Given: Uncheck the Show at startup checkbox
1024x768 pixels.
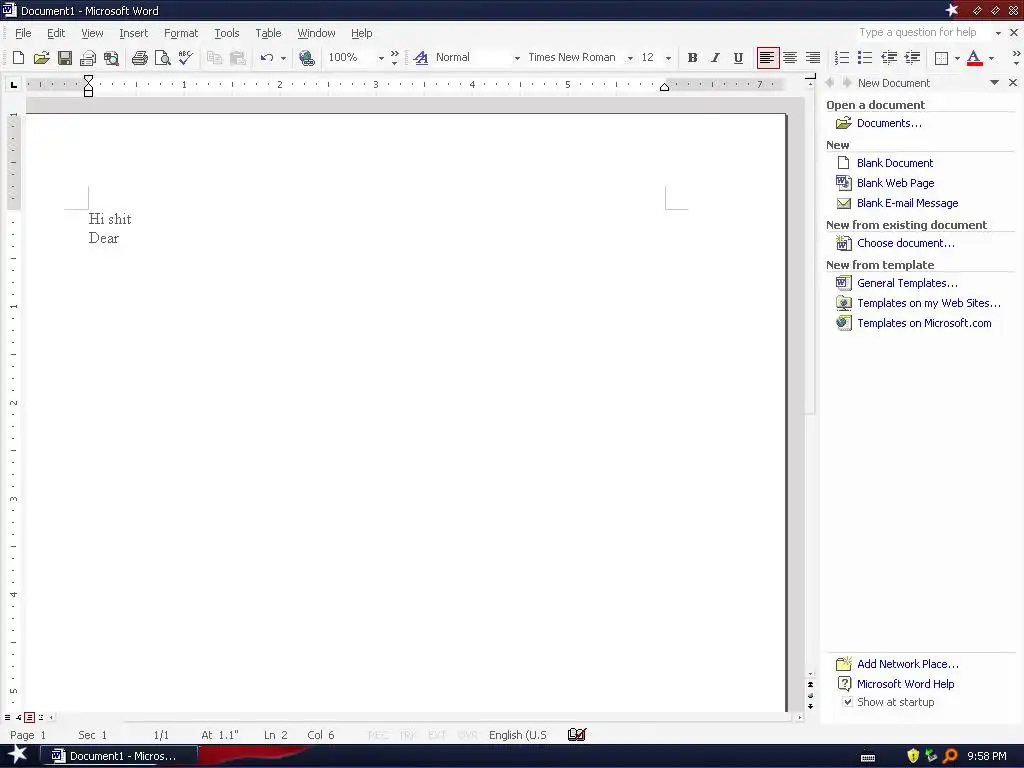Looking at the screenshot, I should pyautogui.click(x=847, y=702).
